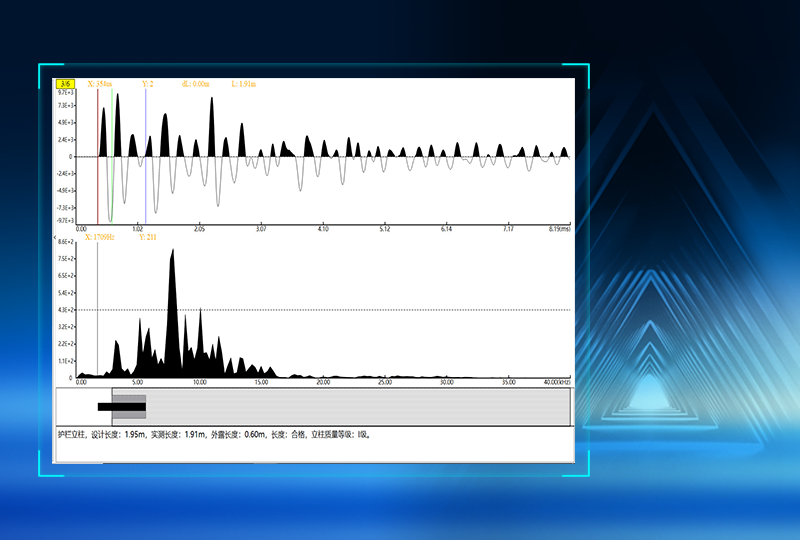Click the dL: 0.00m readout

coord(195,84)
